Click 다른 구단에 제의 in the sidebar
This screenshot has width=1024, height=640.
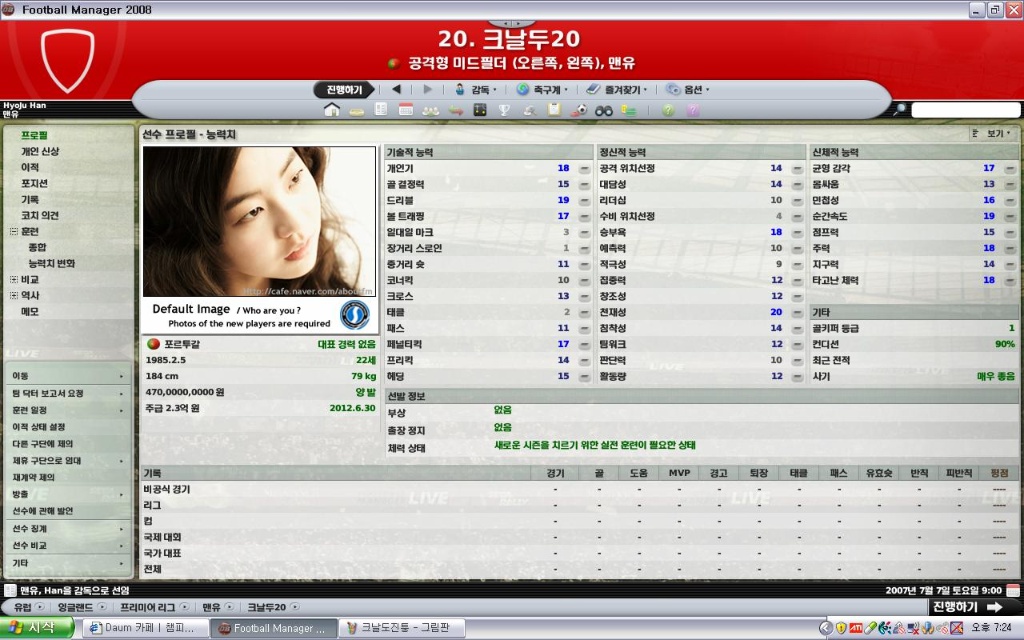click(x=42, y=444)
